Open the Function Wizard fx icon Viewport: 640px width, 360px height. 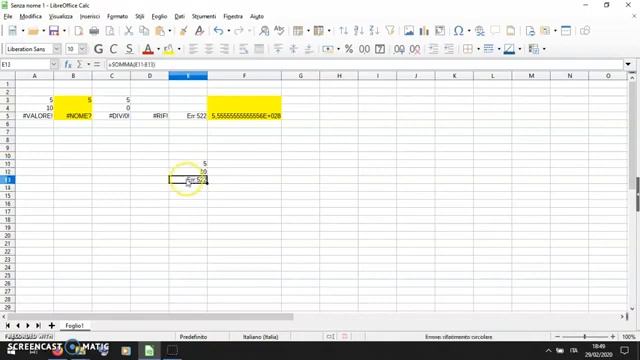pyautogui.click(x=68, y=64)
